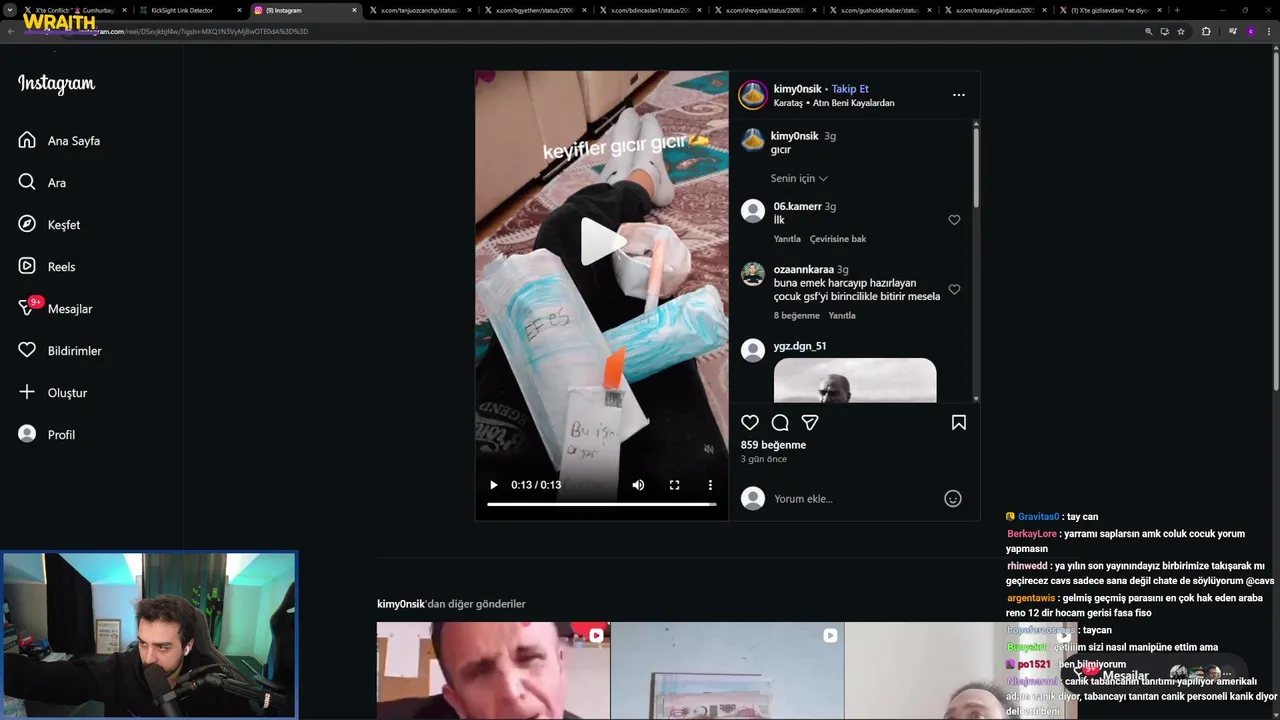Viewport: 1280px width, 720px height.
Task: Open the emoji picker in comment box
Action: click(x=953, y=499)
